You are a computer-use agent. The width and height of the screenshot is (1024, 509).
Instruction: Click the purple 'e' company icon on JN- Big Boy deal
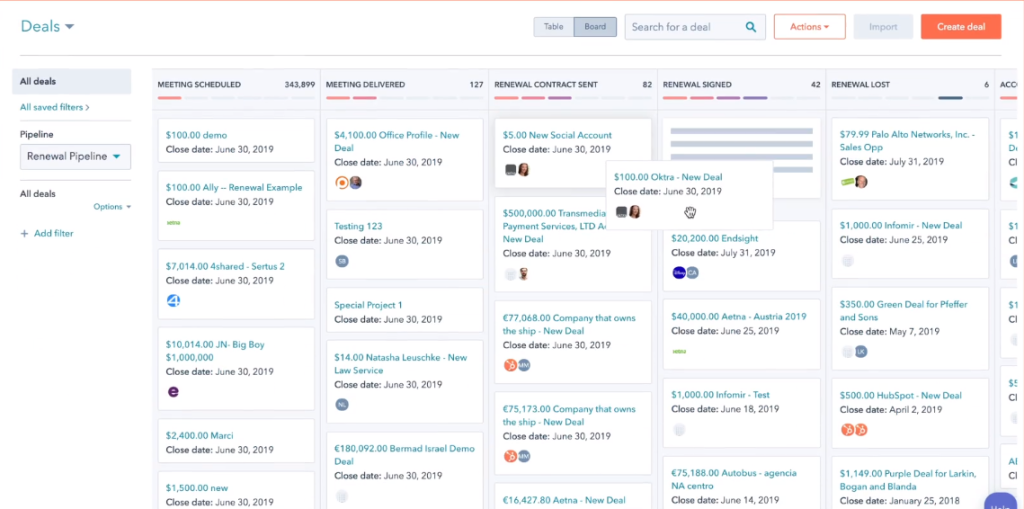point(173,392)
